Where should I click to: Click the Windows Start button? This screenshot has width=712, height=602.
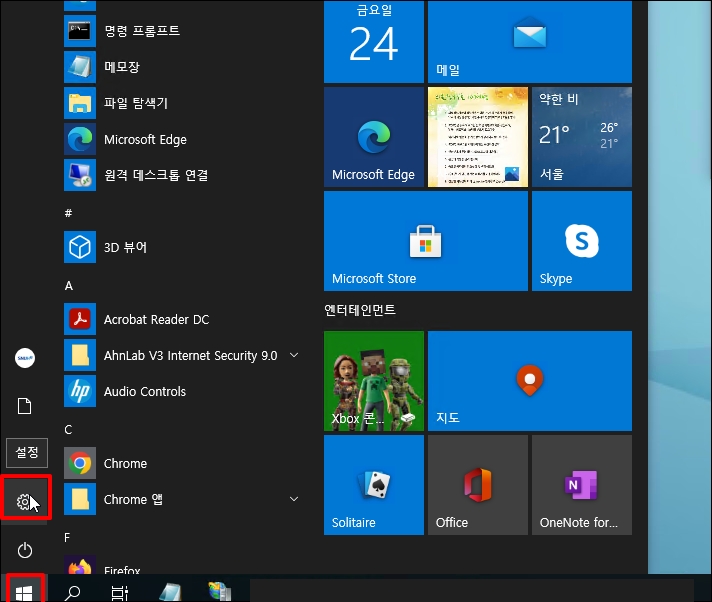point(24,592)
